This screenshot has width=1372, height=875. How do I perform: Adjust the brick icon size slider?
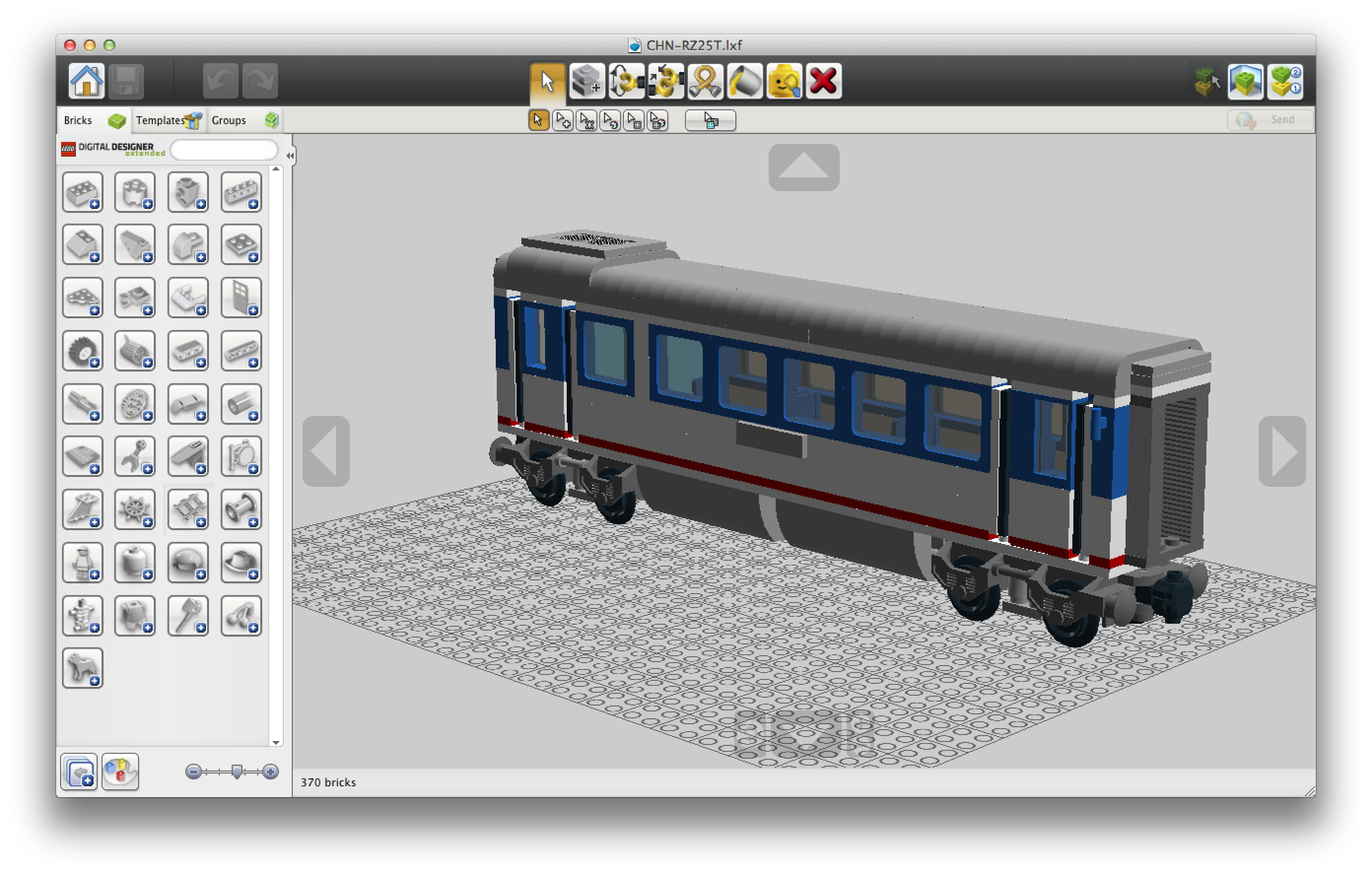237,772
